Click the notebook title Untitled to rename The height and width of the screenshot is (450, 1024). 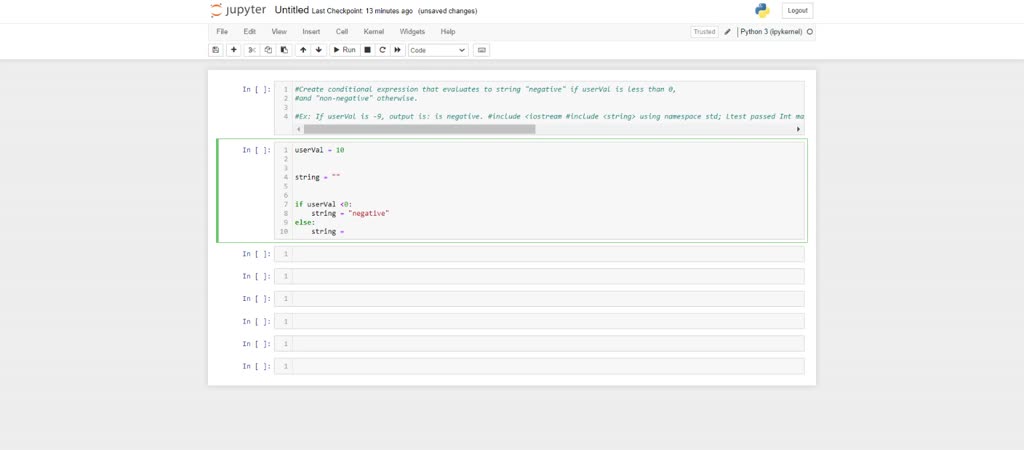291,11
